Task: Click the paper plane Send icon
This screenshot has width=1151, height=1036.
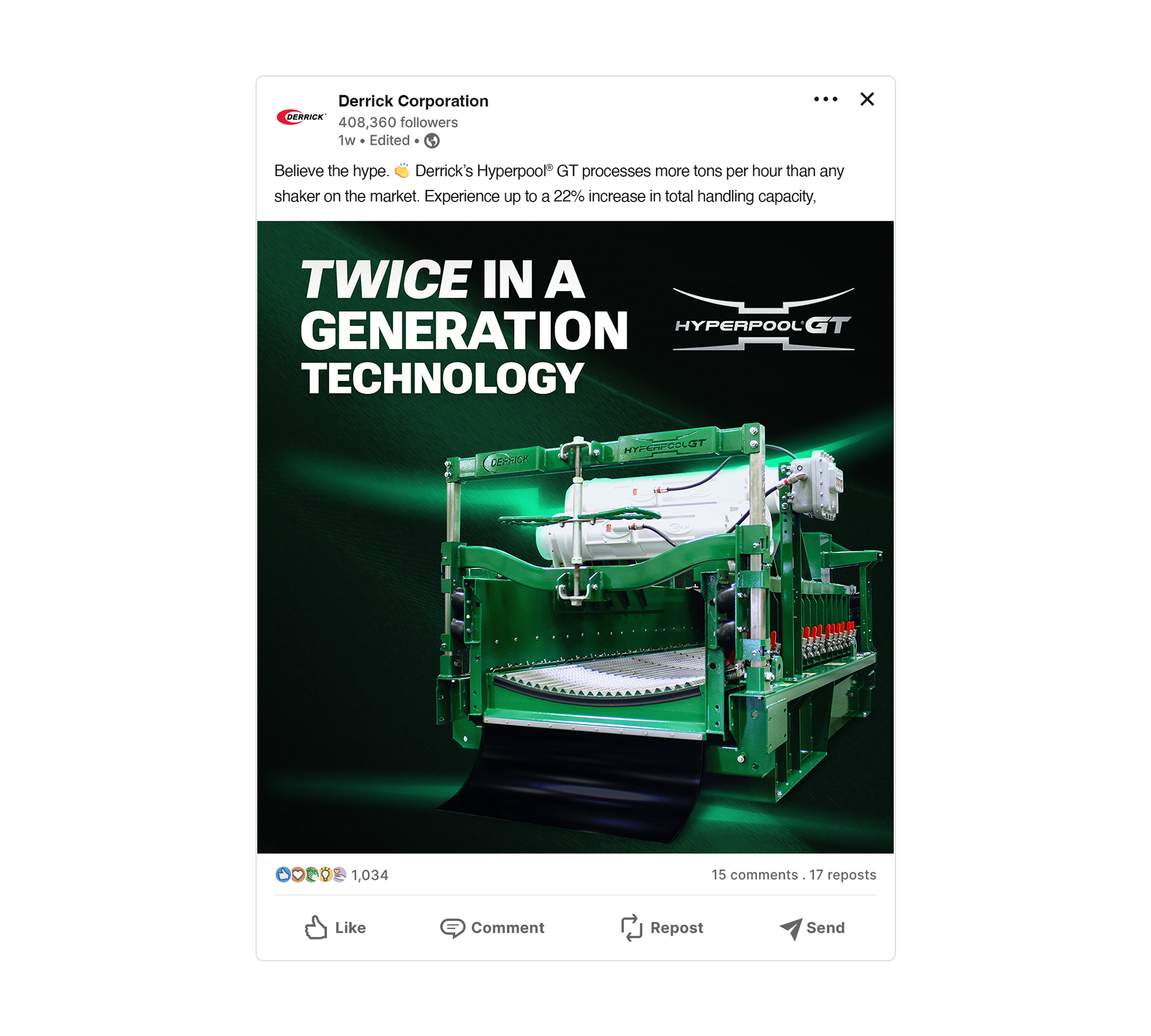Action: coord(791,929)
